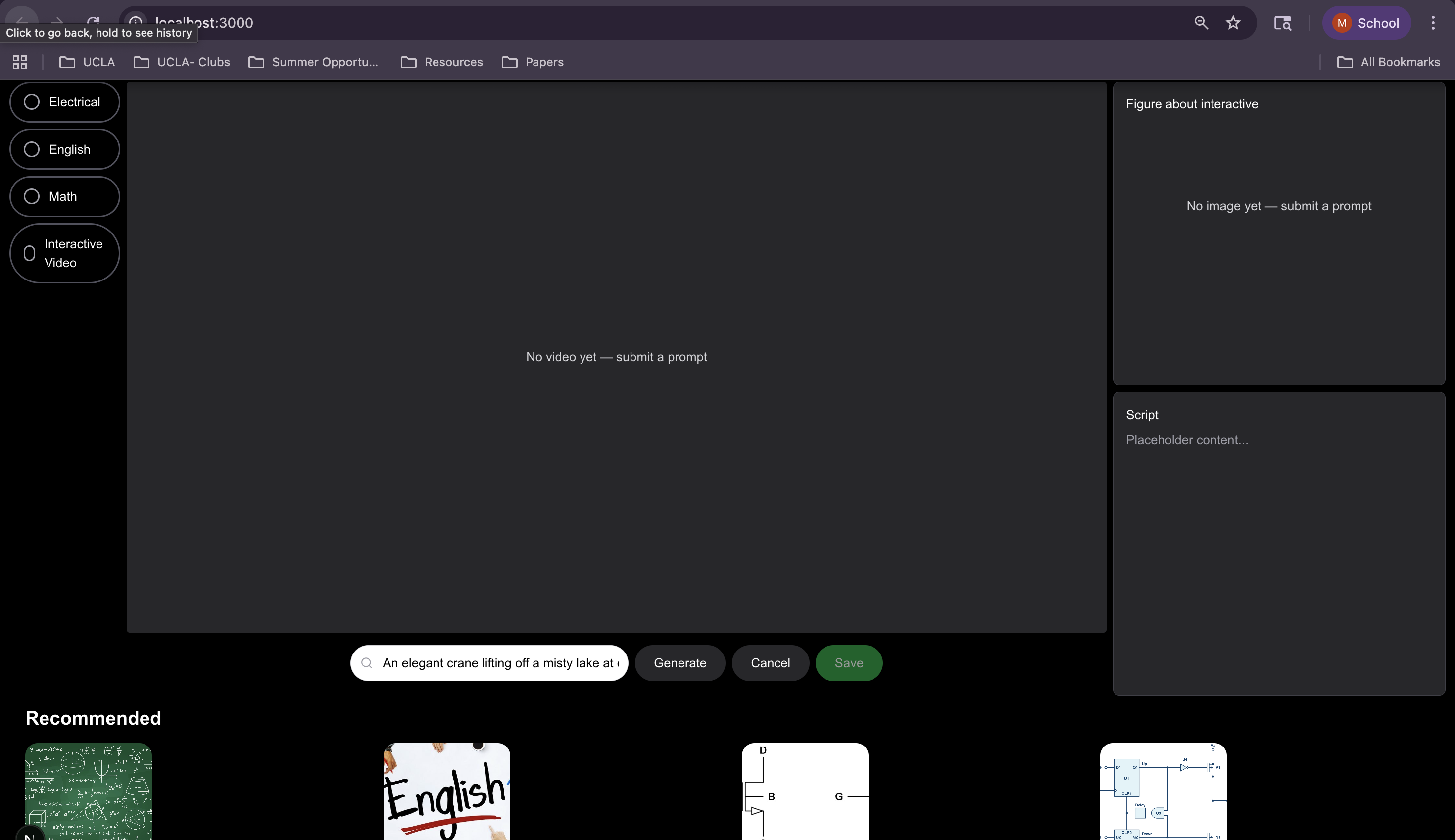
Task: Open the Resources bookmark folder
Action: [441, 62]
